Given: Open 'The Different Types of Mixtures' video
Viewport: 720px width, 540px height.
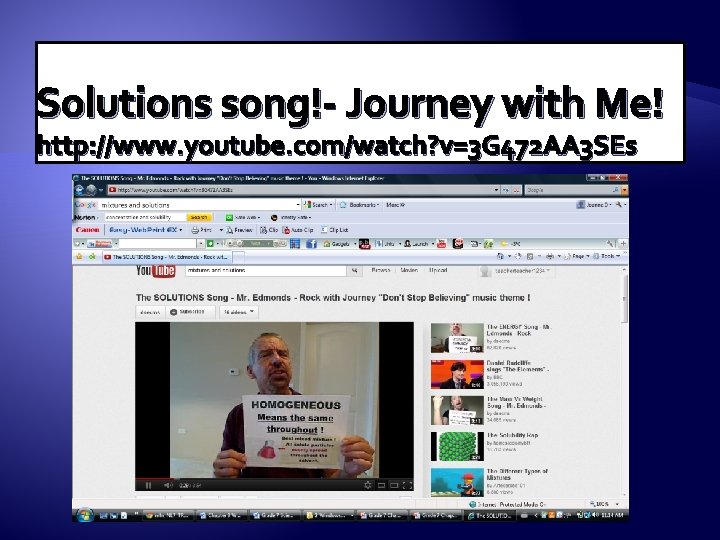Looking at the screenshot, I should tap(457, 482).
